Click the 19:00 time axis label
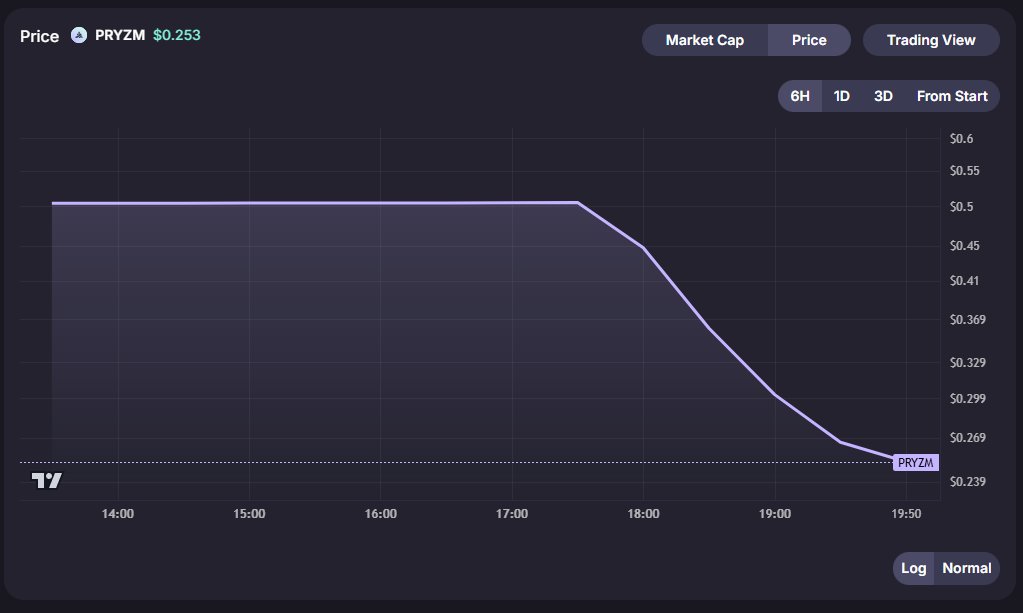The height and width of the screenshot is (613, 1023). point(774,514)
